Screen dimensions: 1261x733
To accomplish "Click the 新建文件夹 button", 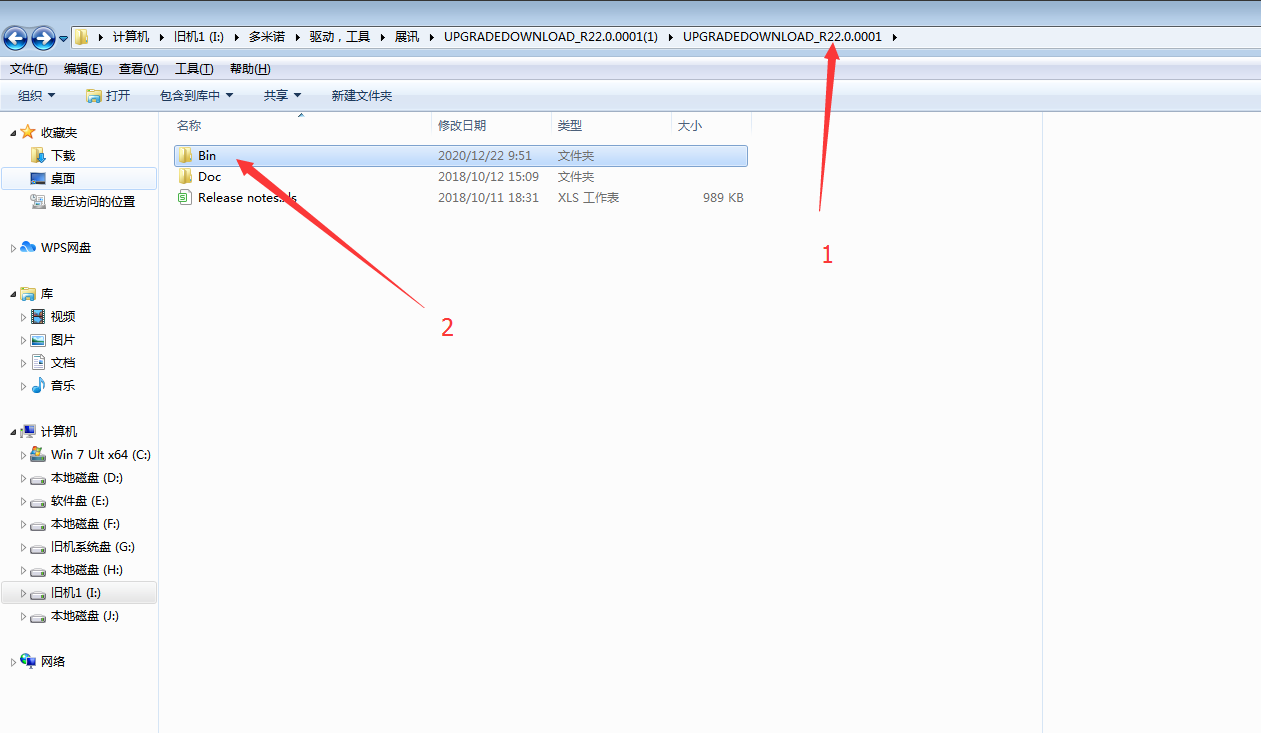I will [361, 96].
